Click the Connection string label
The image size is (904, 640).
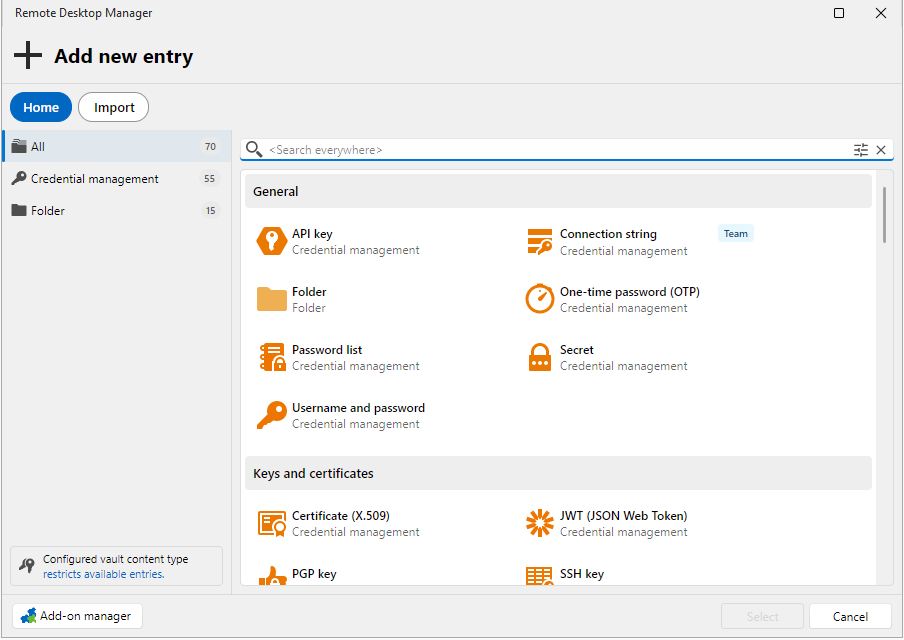click(x=608, y=234)
